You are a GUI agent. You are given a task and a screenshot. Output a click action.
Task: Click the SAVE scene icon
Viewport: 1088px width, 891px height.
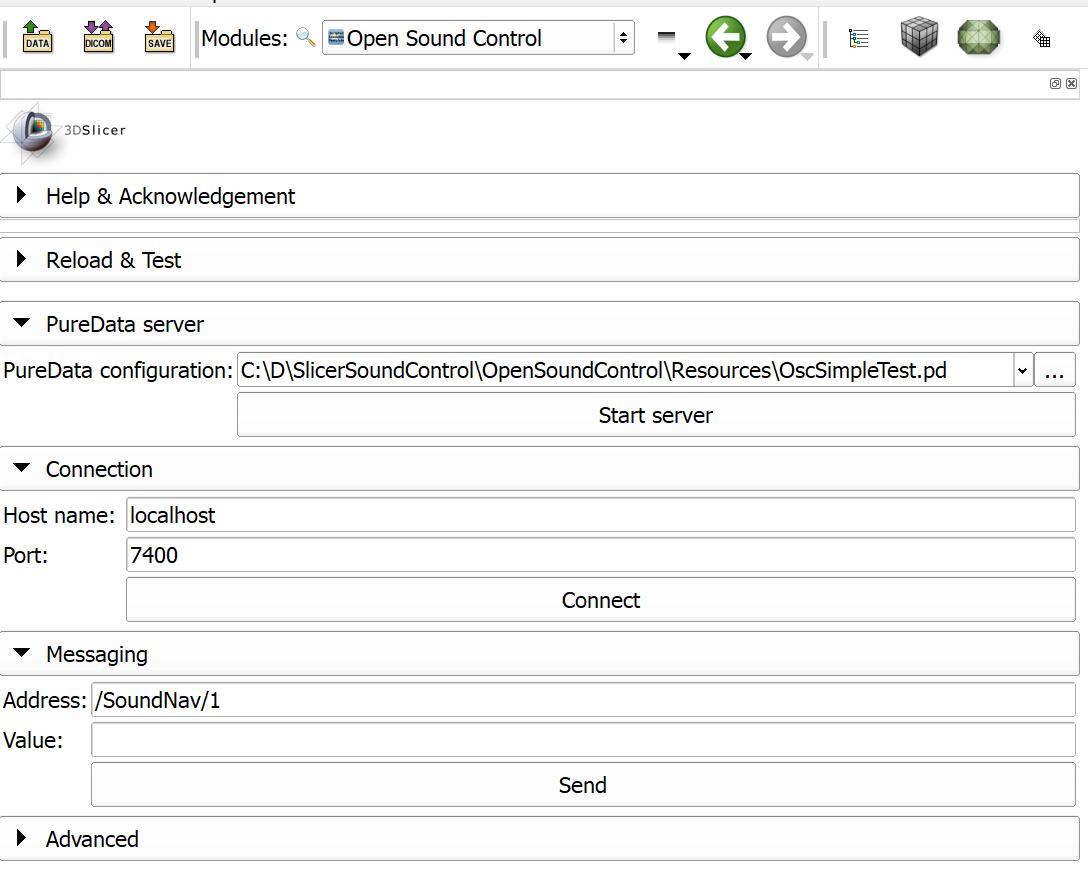click(159, 38)
